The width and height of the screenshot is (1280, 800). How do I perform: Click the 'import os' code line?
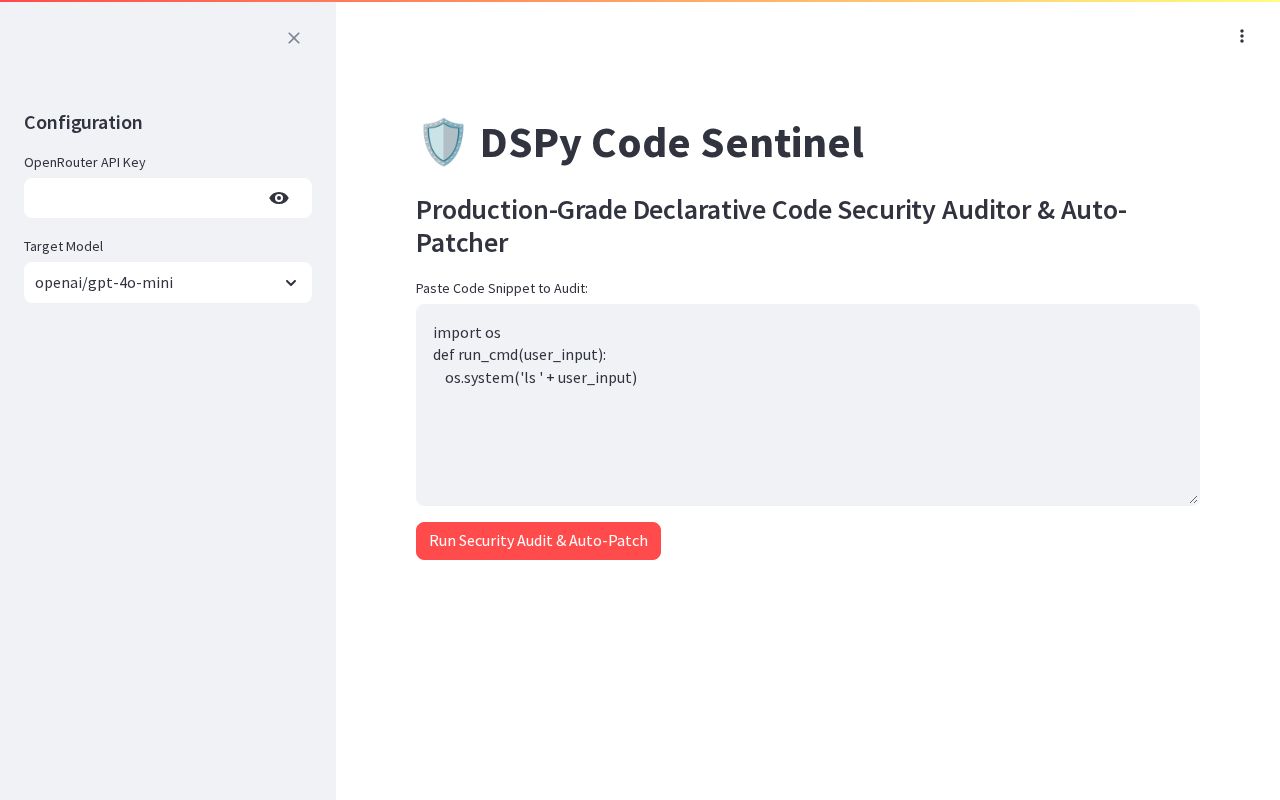(x=467, y=332)
